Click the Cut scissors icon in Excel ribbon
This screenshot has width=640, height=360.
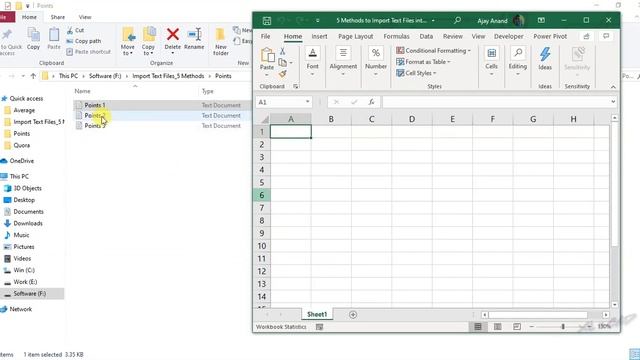282,51
